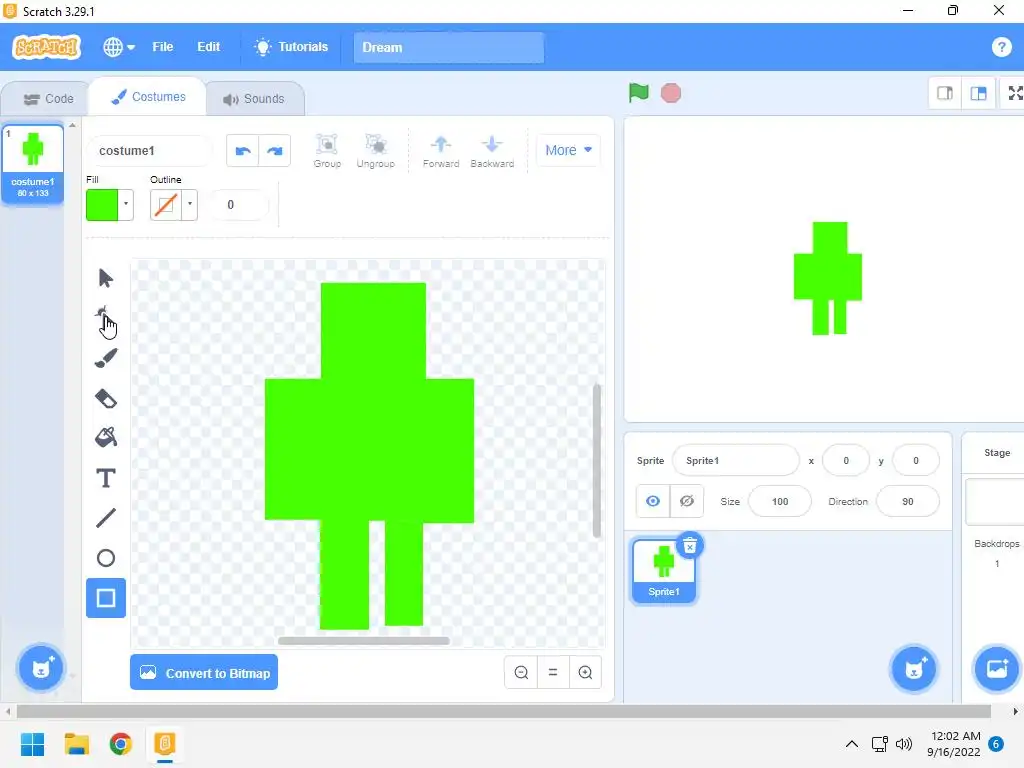The width and height of the screenshot is (1024, 768).
Task: Select Sprite1 thumbnail in sprite pane
Action: pyautogui.click(x=664, y=571)
